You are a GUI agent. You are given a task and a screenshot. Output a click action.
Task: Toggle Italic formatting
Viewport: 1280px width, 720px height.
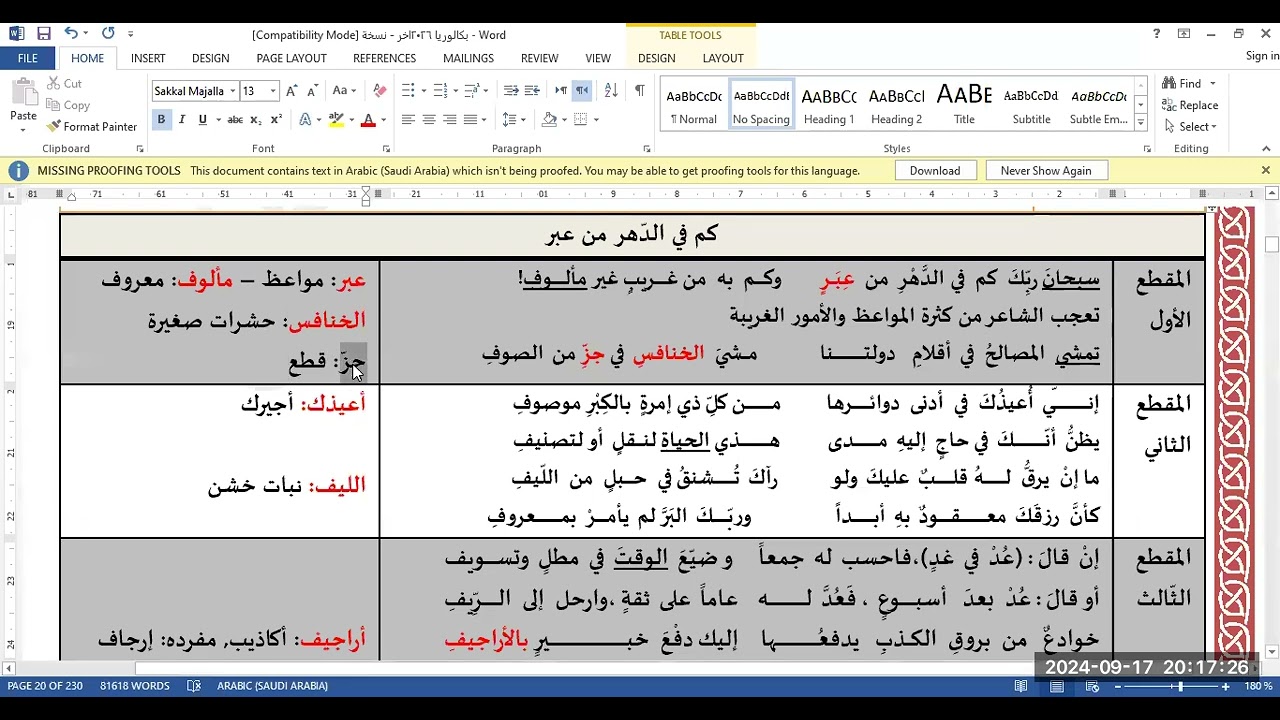182,120
